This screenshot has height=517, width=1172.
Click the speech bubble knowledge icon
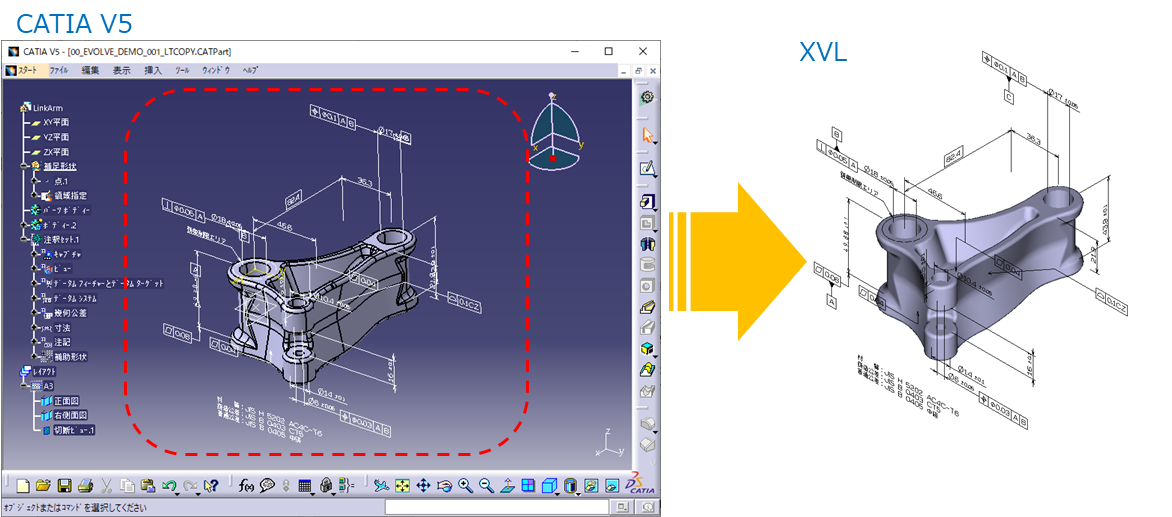(x=267, y=486)
